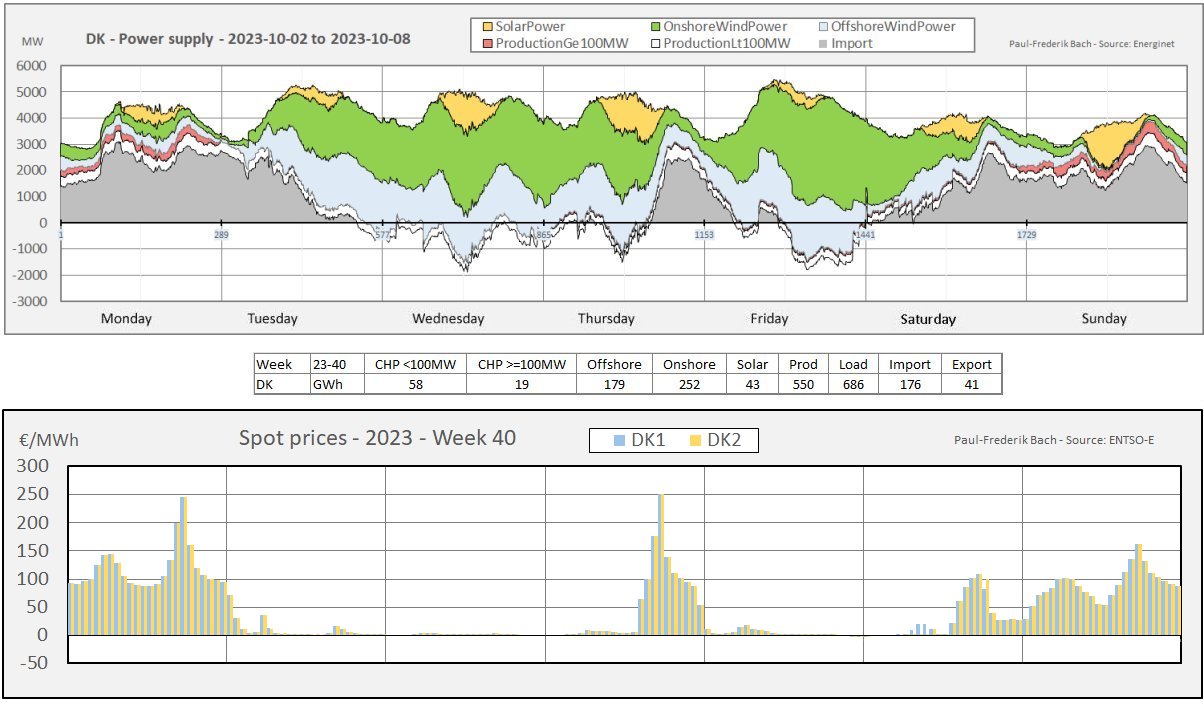Screen dimensions: 1204x705
Task: Select the Saturday axis label
Action: [928, 320]
